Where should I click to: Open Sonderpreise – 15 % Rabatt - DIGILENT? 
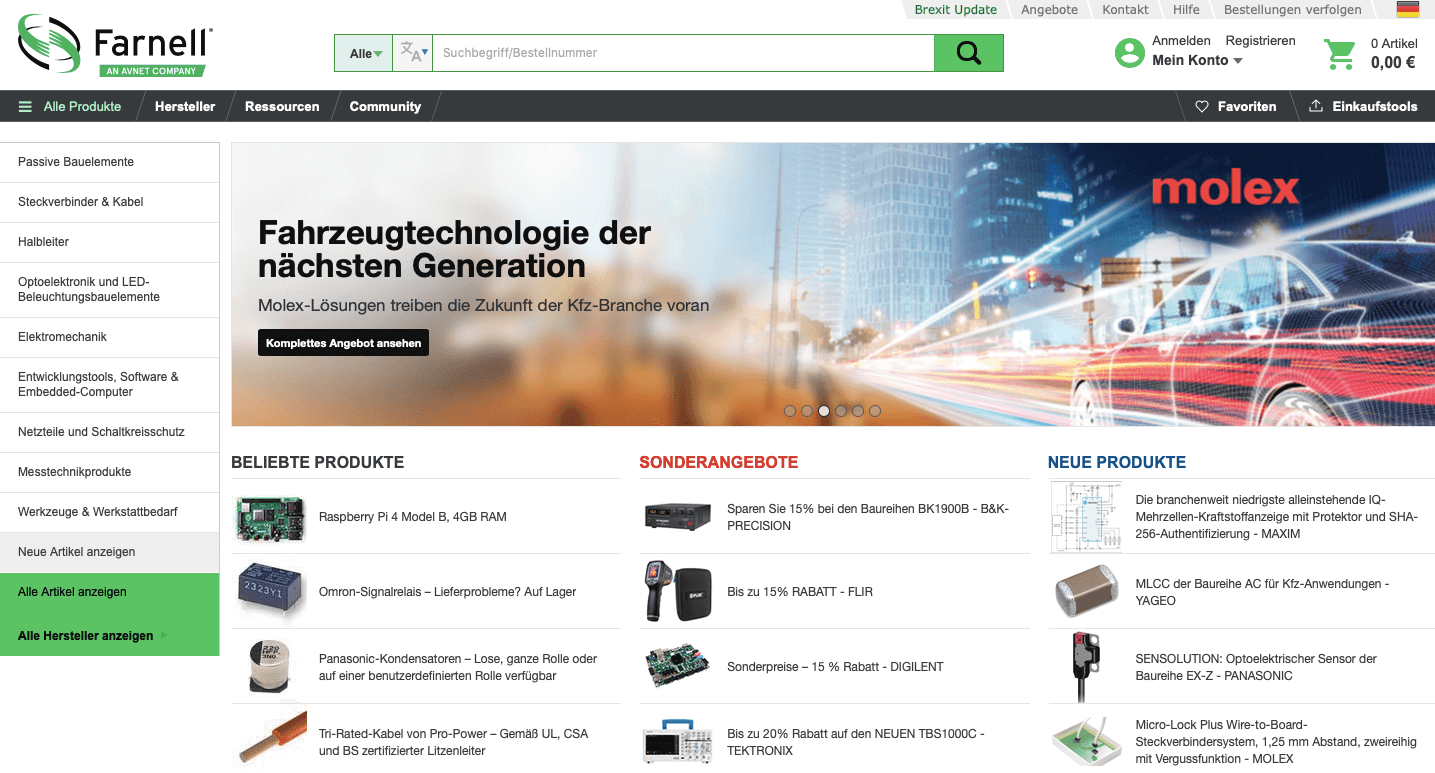coord(835,667)
